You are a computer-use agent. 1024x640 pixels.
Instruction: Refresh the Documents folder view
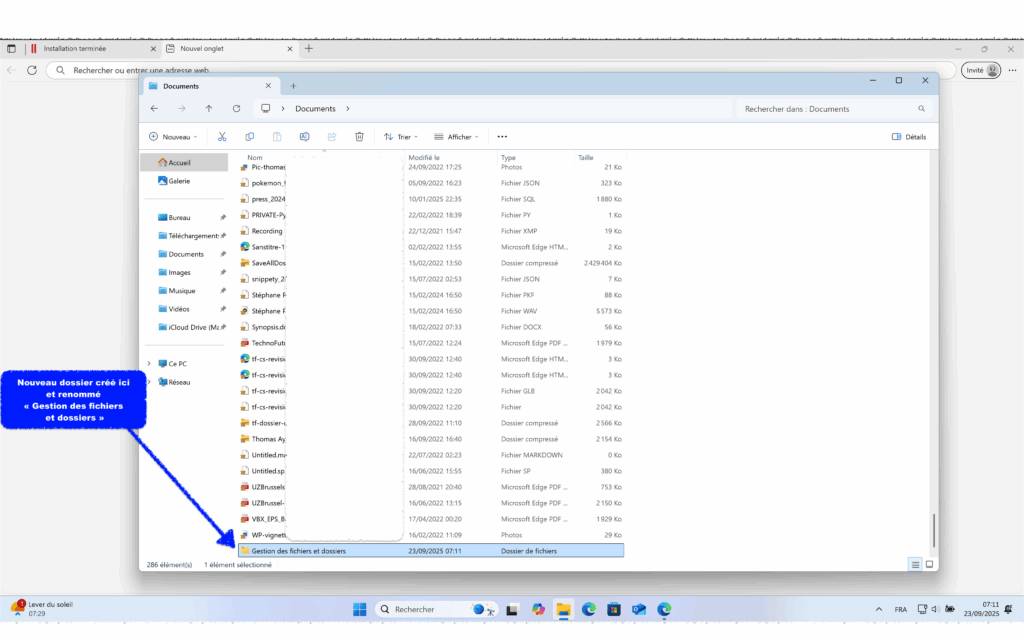tap(236, 108)
